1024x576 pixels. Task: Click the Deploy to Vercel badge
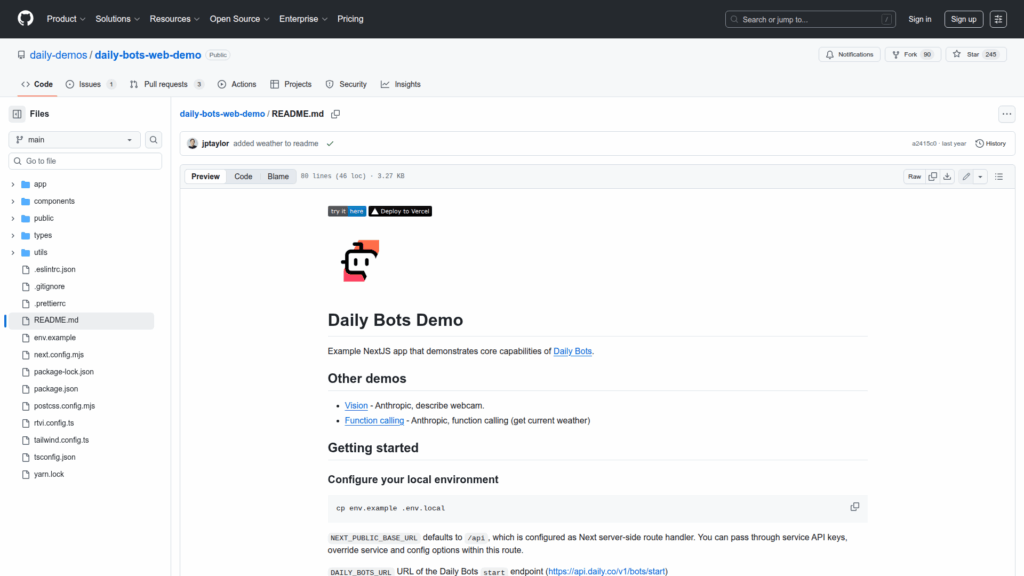coord(400,211)
